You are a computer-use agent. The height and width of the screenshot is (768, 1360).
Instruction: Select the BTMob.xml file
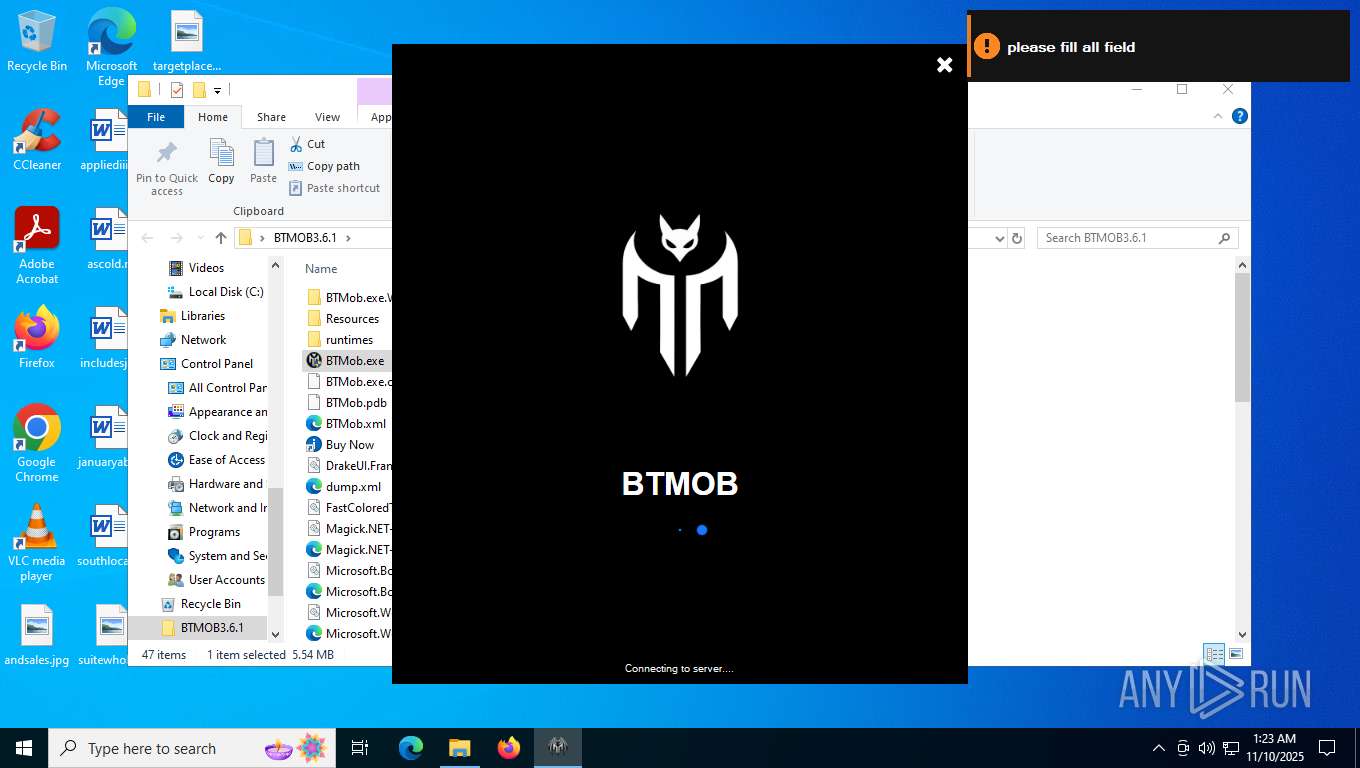pyautogui.click(x=346, y=424)
